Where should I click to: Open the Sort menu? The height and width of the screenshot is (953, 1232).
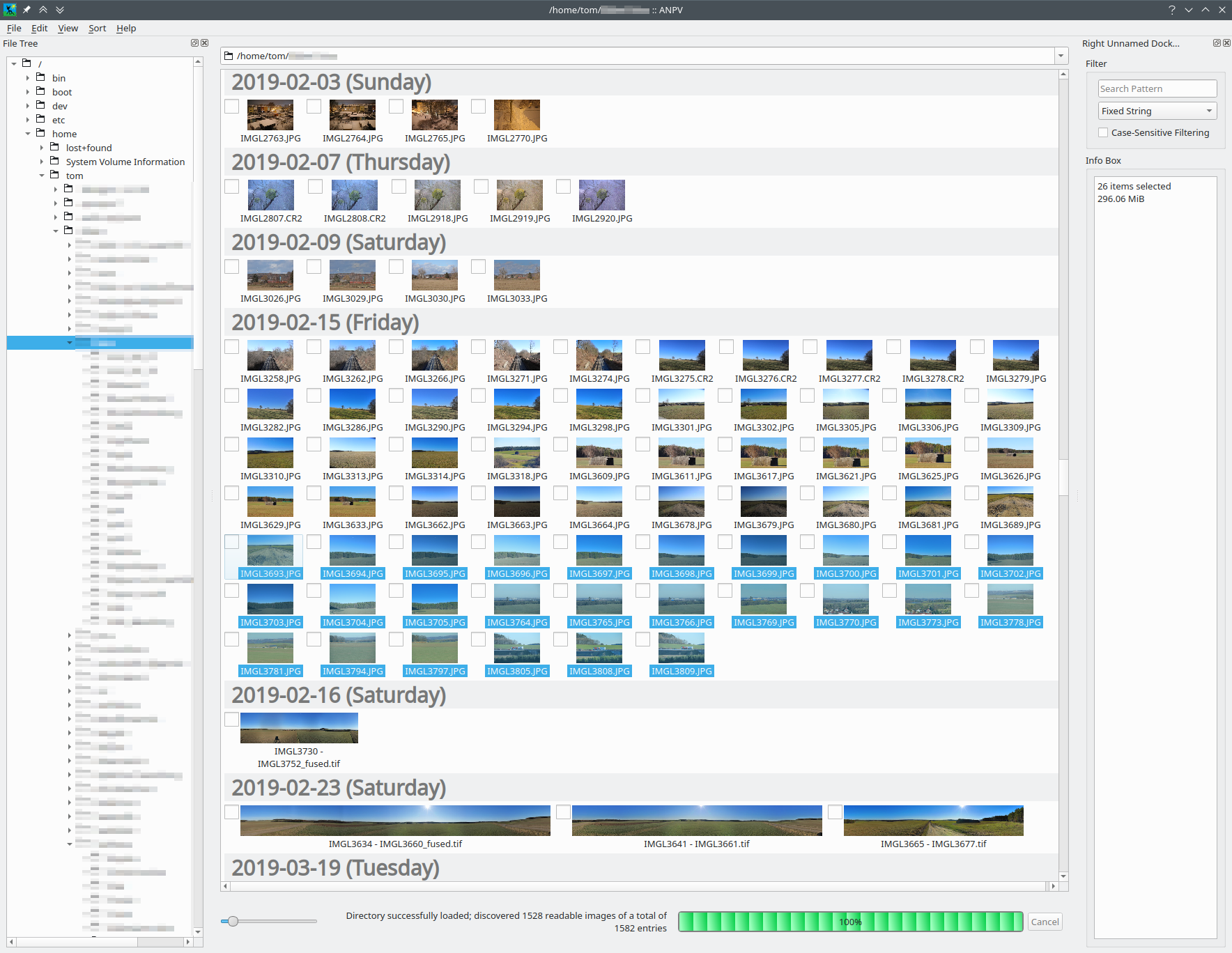click(x=98, y=28)
